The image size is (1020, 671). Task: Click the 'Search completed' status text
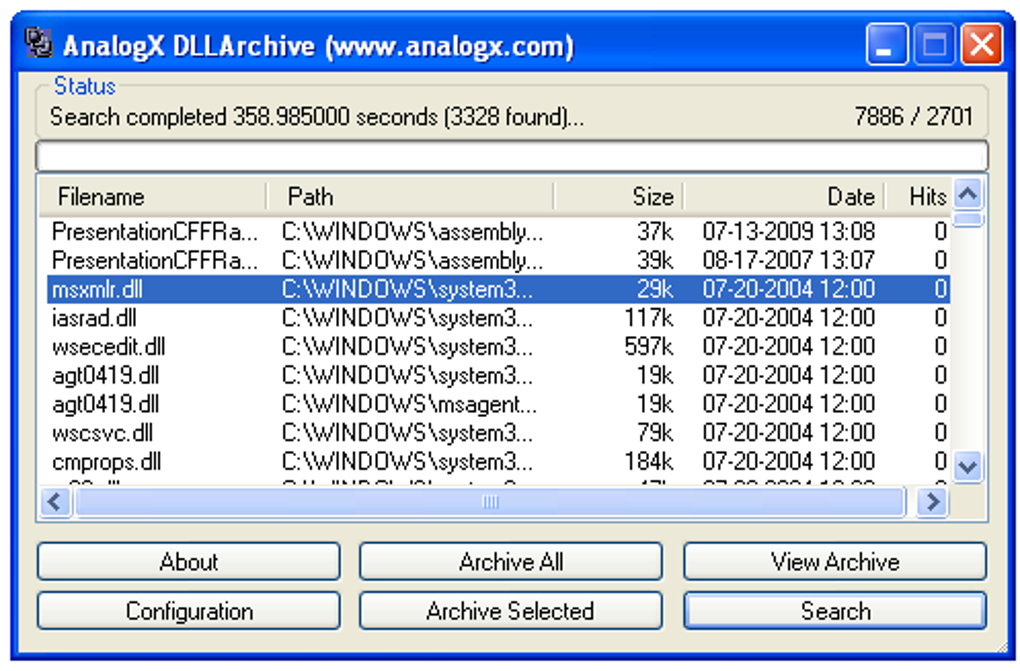click(x=317, y=117)
